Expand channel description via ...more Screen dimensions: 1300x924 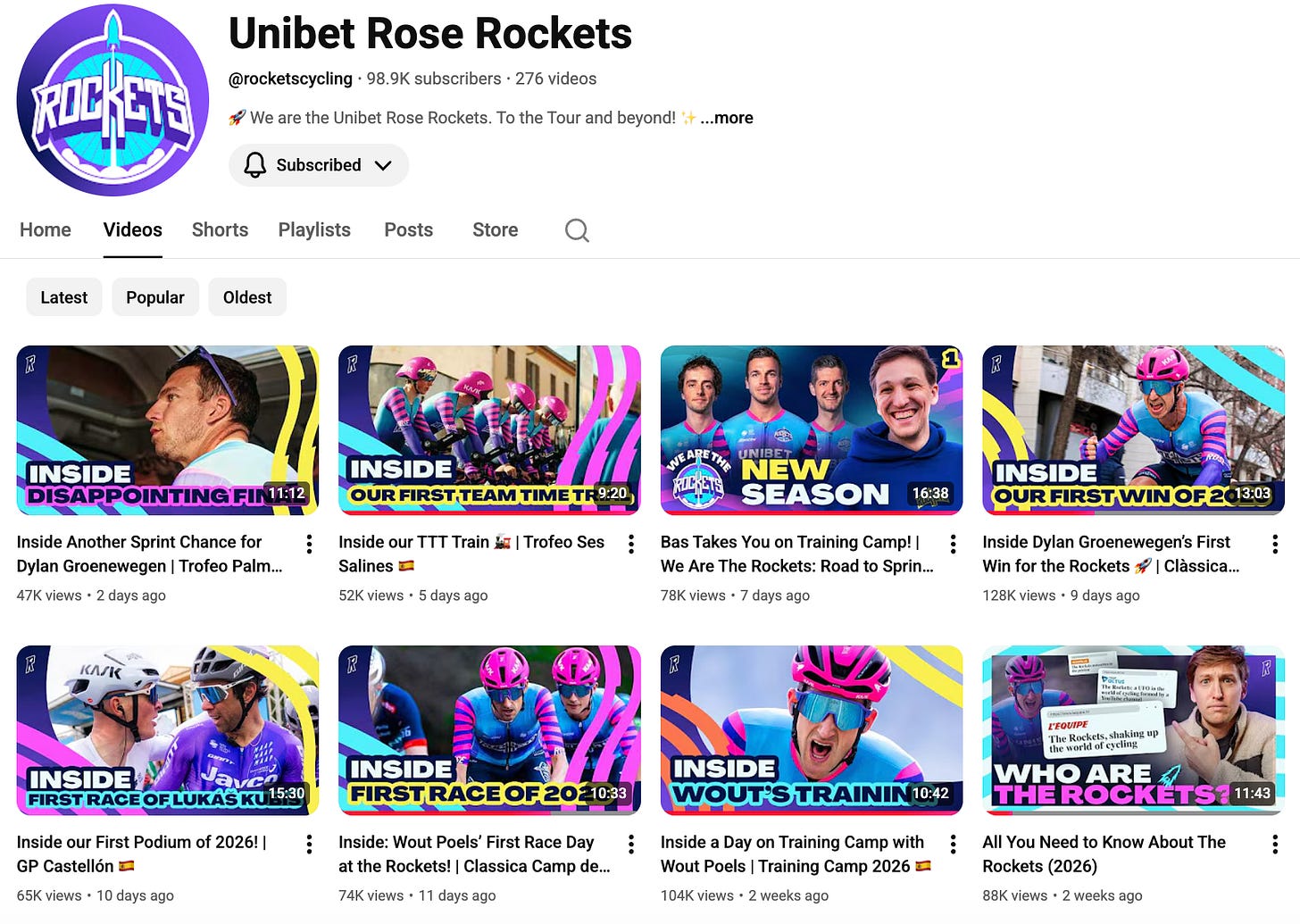[727, 118]
